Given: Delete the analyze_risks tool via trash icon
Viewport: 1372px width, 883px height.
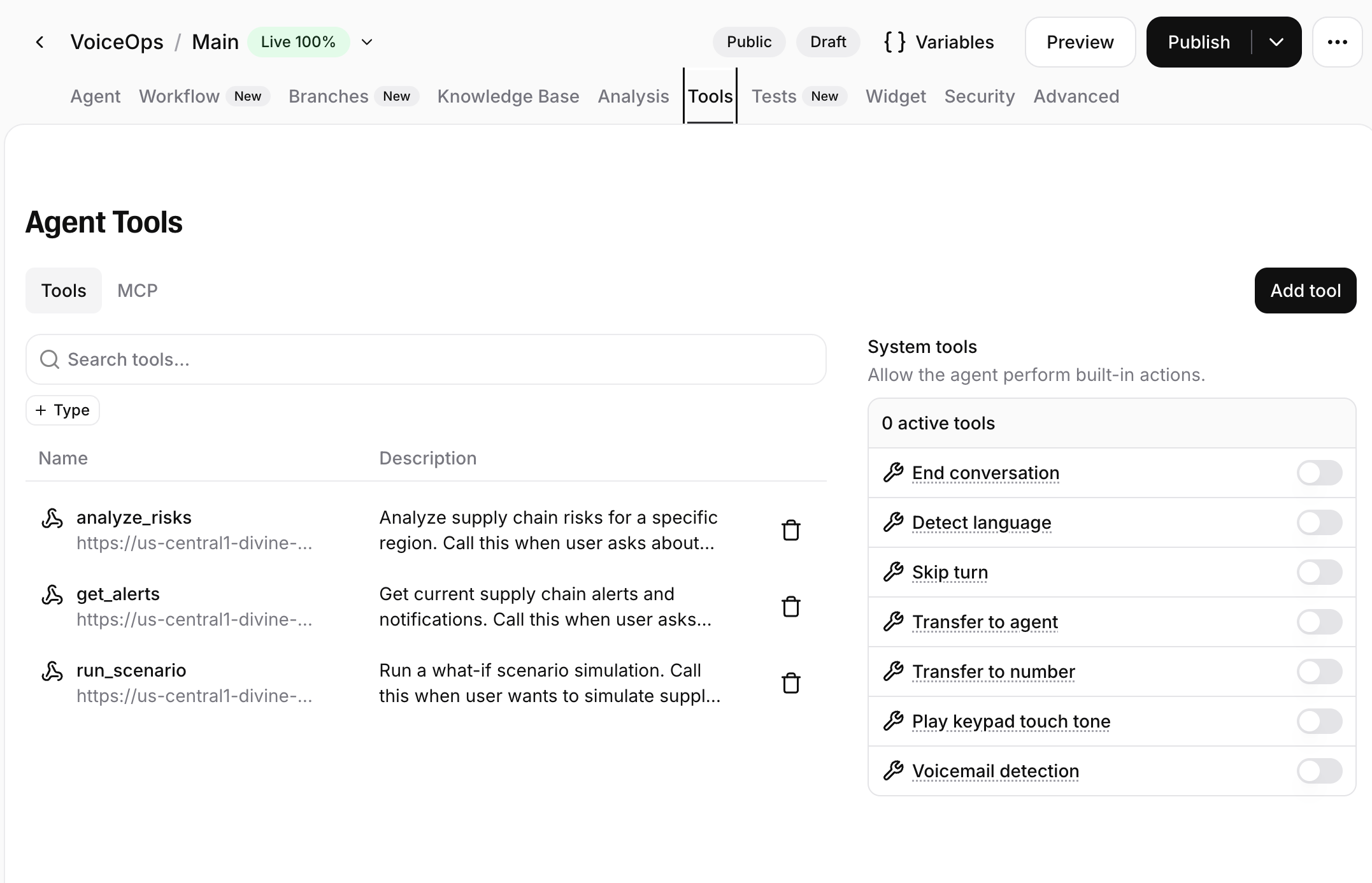Looking at the screenshot, I should point(790,530).
